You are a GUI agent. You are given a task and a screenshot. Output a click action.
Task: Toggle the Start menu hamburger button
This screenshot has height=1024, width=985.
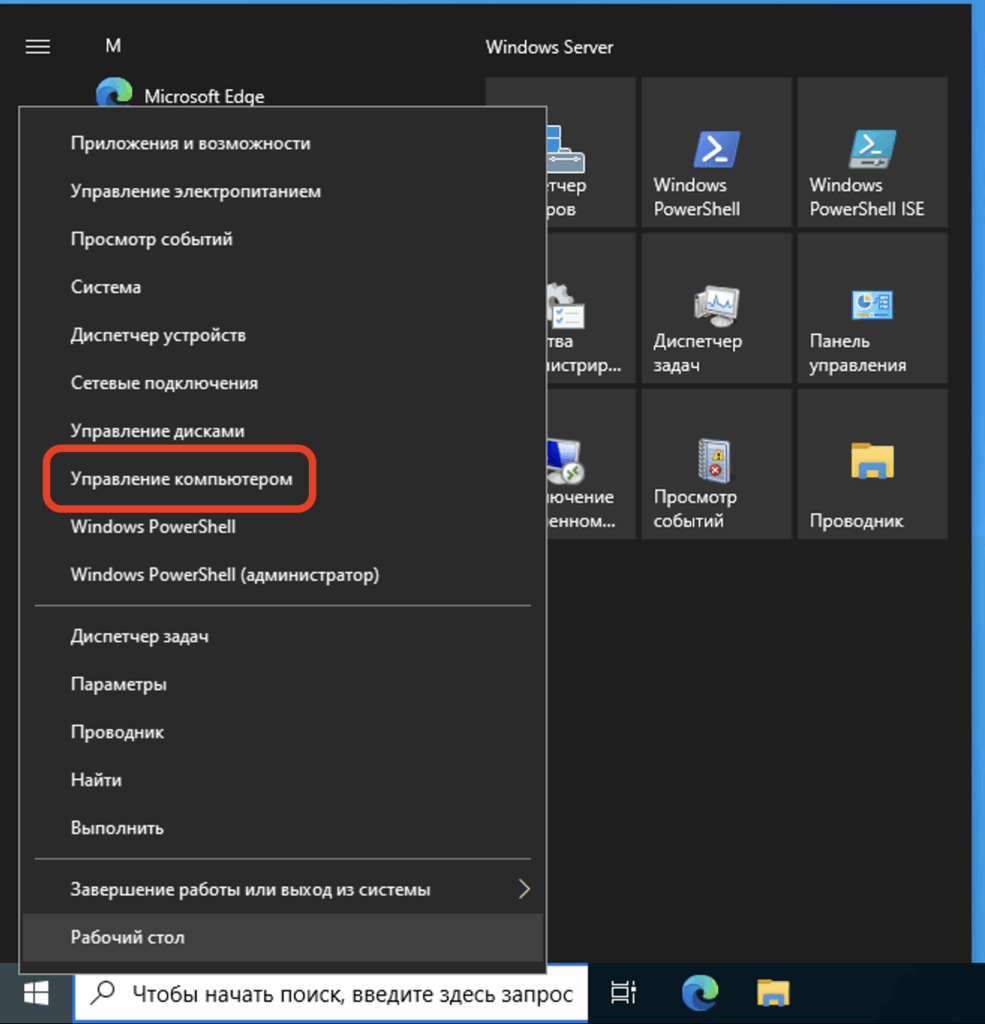[x=38, y=46]
